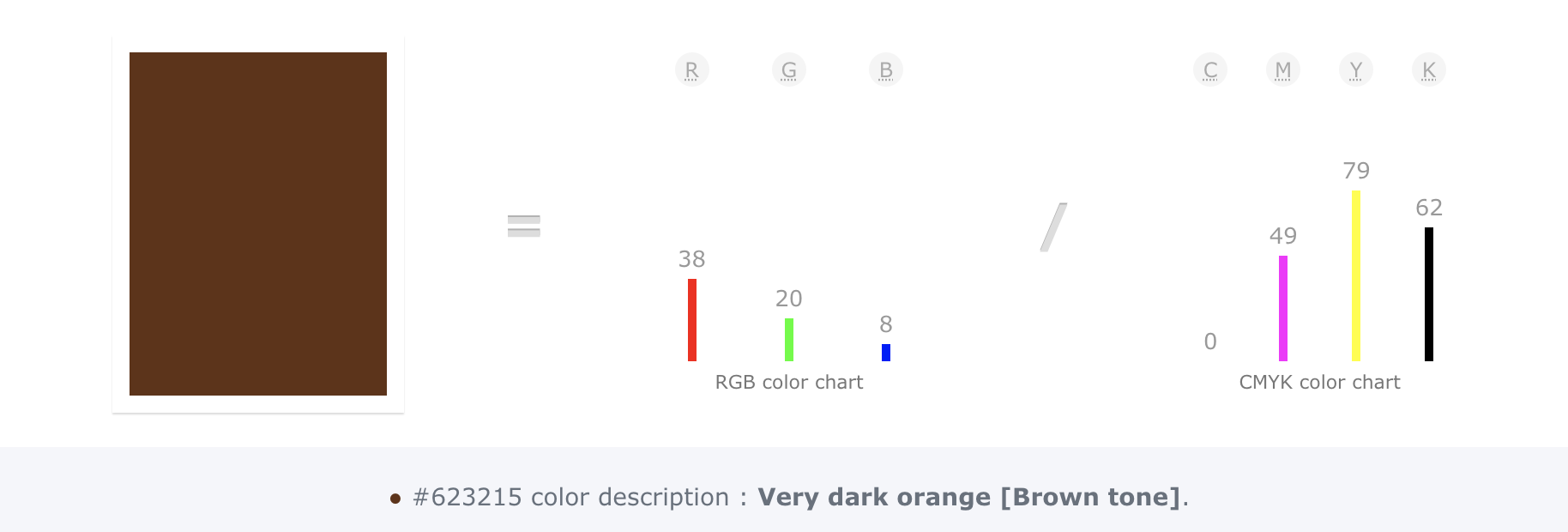Click the K black circle icon
Image resolution: width=1568 pixels, height=532 pixels.
click(1429, 70)
